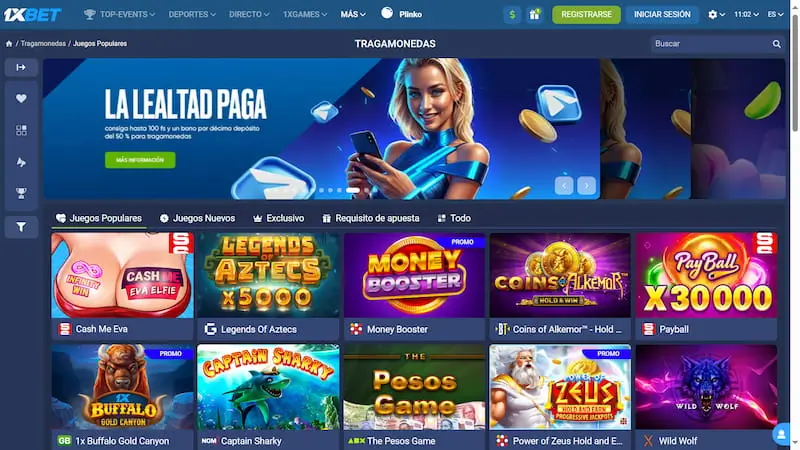Screen dimensions: 800x450
Task: Open the Money Booster game thumbnail
Action: [414, 276]
